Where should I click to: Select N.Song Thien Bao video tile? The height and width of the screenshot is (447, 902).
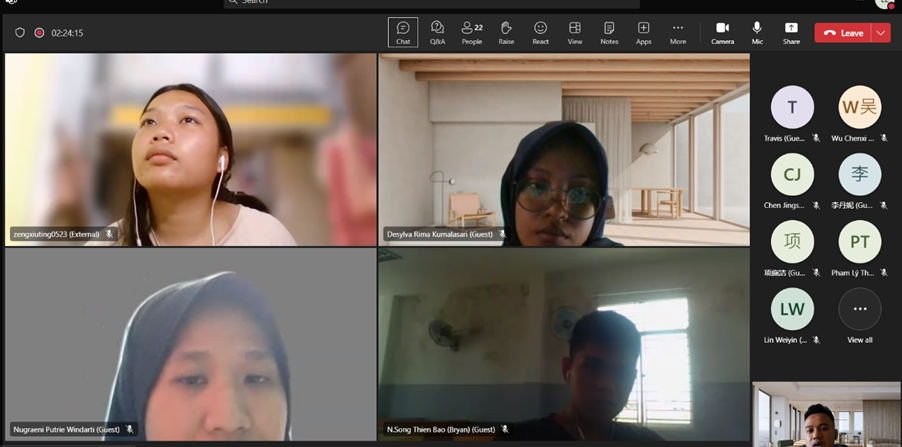564,344
